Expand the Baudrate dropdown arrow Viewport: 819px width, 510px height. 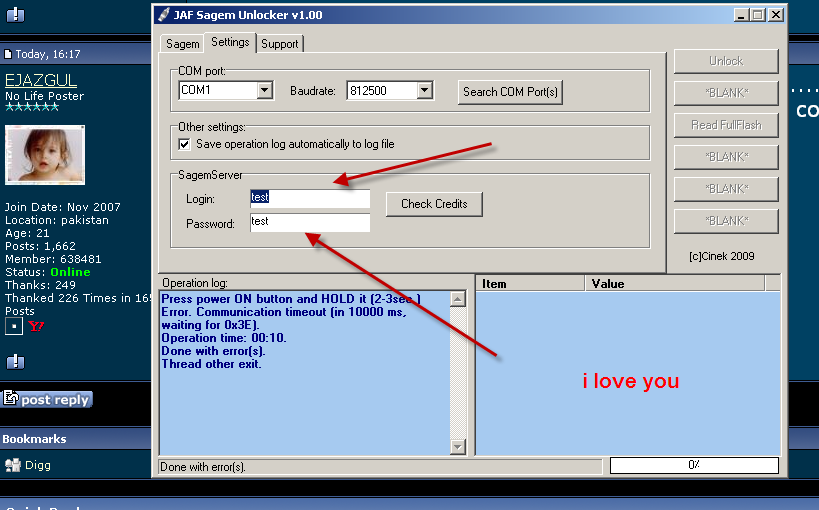425,90
